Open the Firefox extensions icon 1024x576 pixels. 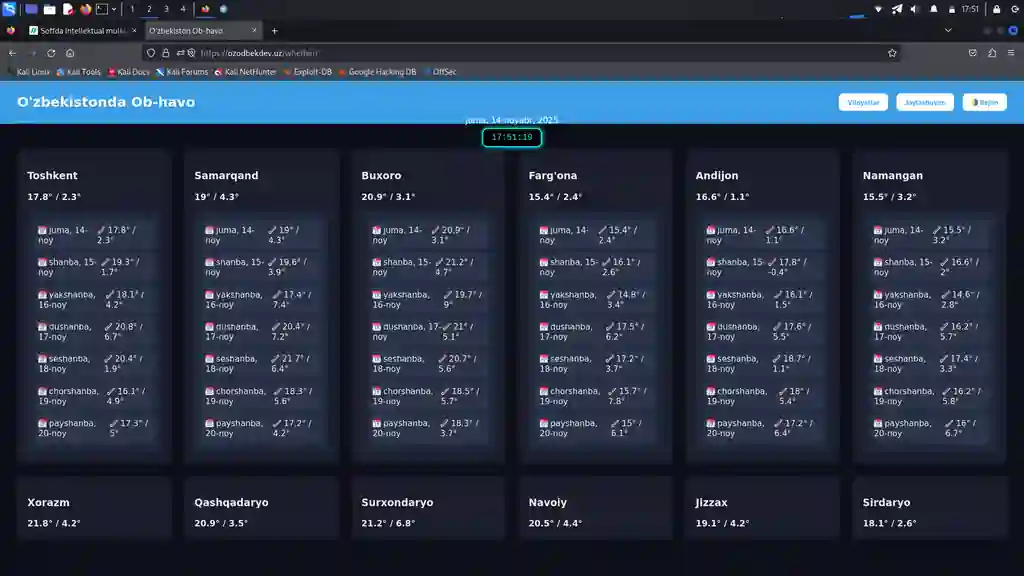pyautogui.click(x=992, y=53)
